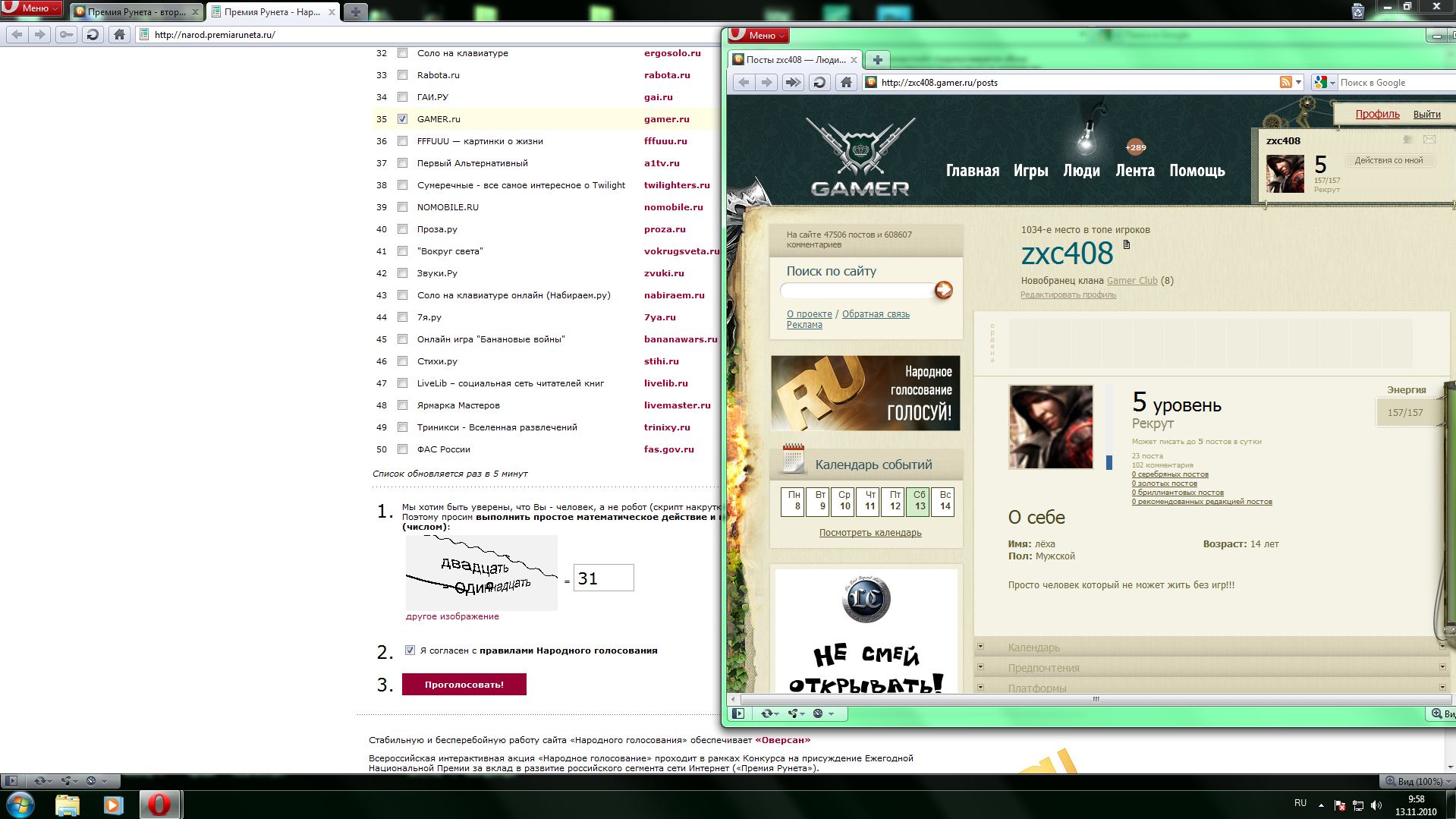Open the Вид (100%) zoom dropdown

(1417, 781)
